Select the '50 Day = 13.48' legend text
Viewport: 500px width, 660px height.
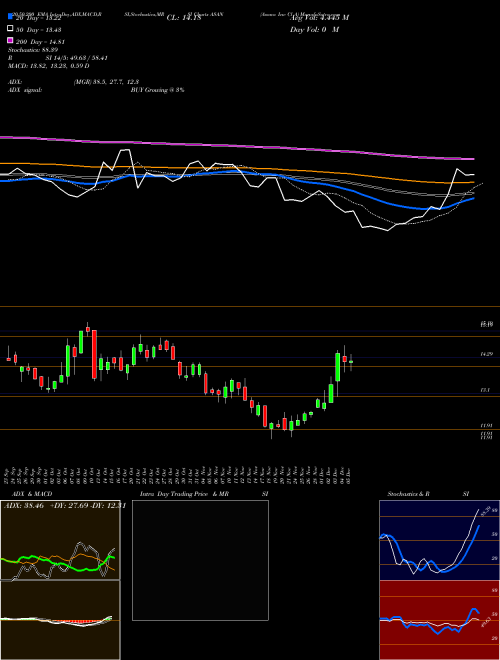(x=39, y=30)
